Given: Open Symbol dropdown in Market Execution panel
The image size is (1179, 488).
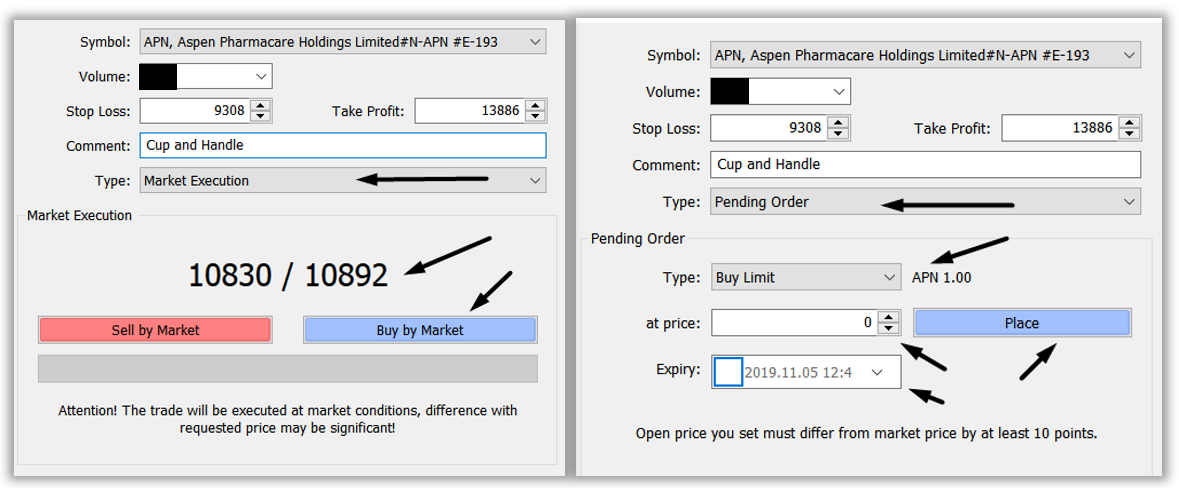Looking at the screenshot, I should (x=535, y=42).
